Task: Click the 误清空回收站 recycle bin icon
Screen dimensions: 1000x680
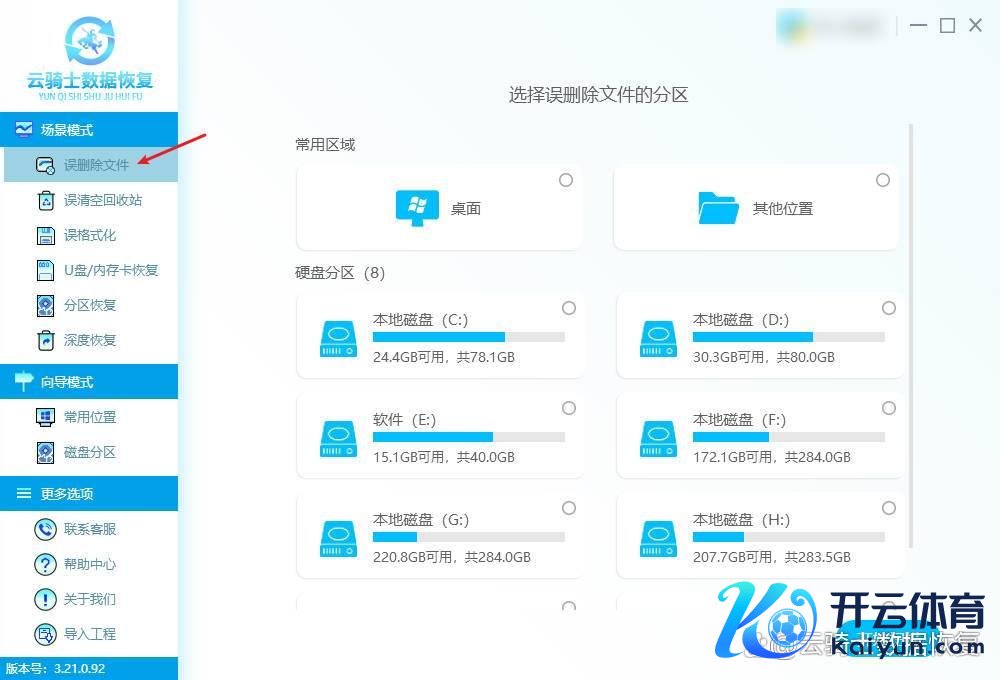Action: tap(45, 200)
